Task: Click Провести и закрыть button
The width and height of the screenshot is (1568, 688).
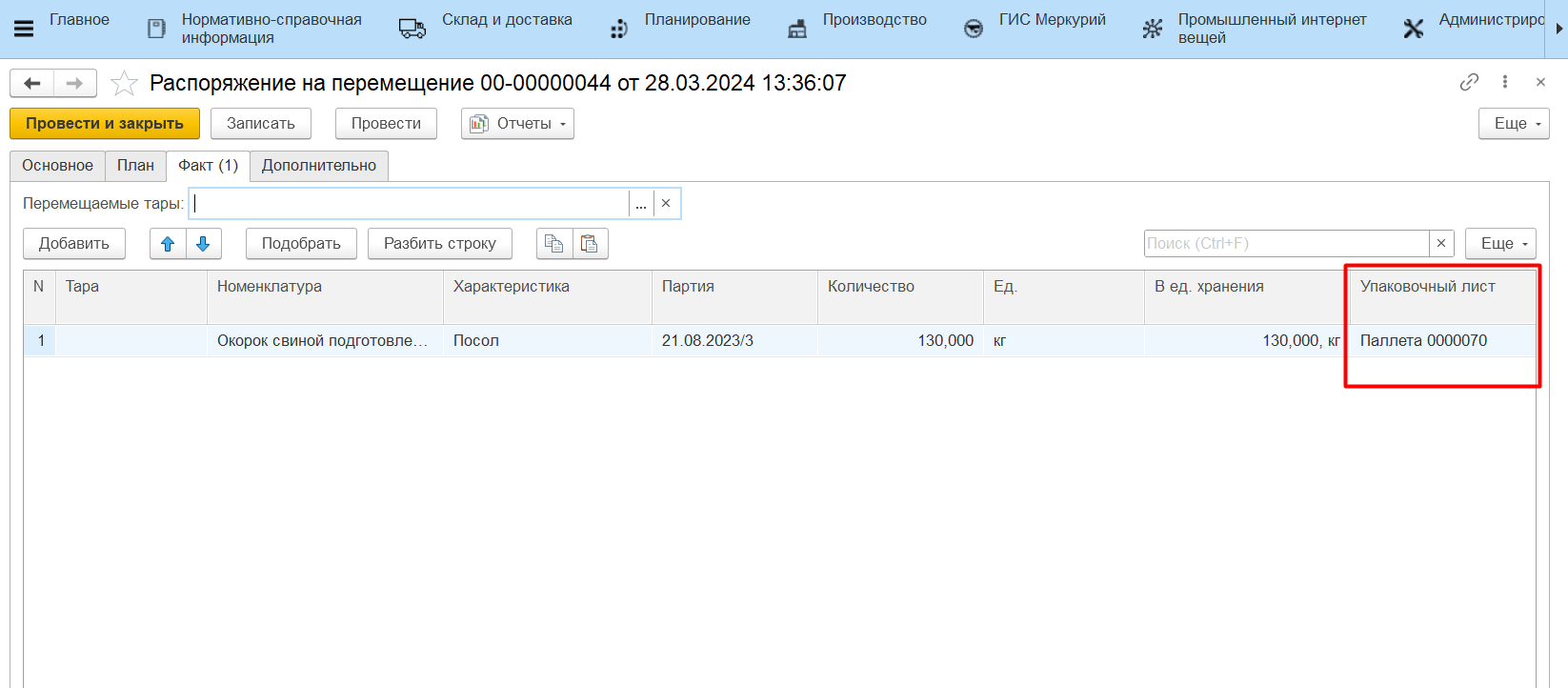Action: pos(105,124)
